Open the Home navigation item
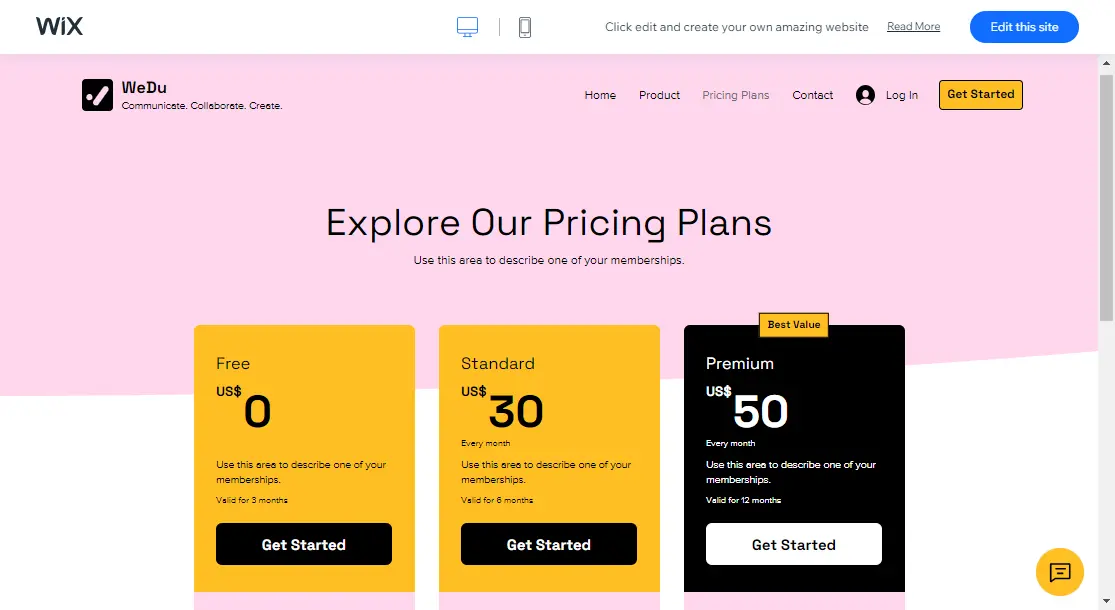This screenshot has height=610, width=1115. 600,95
